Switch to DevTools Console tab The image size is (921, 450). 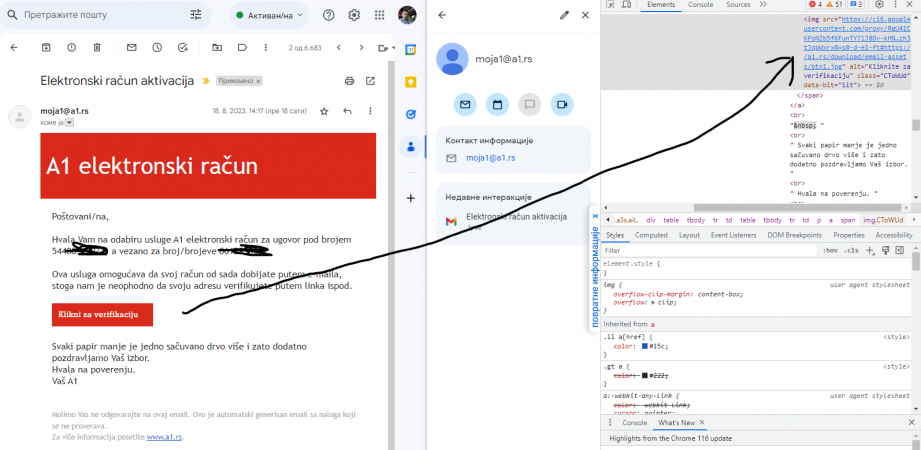tap(700, 4)
